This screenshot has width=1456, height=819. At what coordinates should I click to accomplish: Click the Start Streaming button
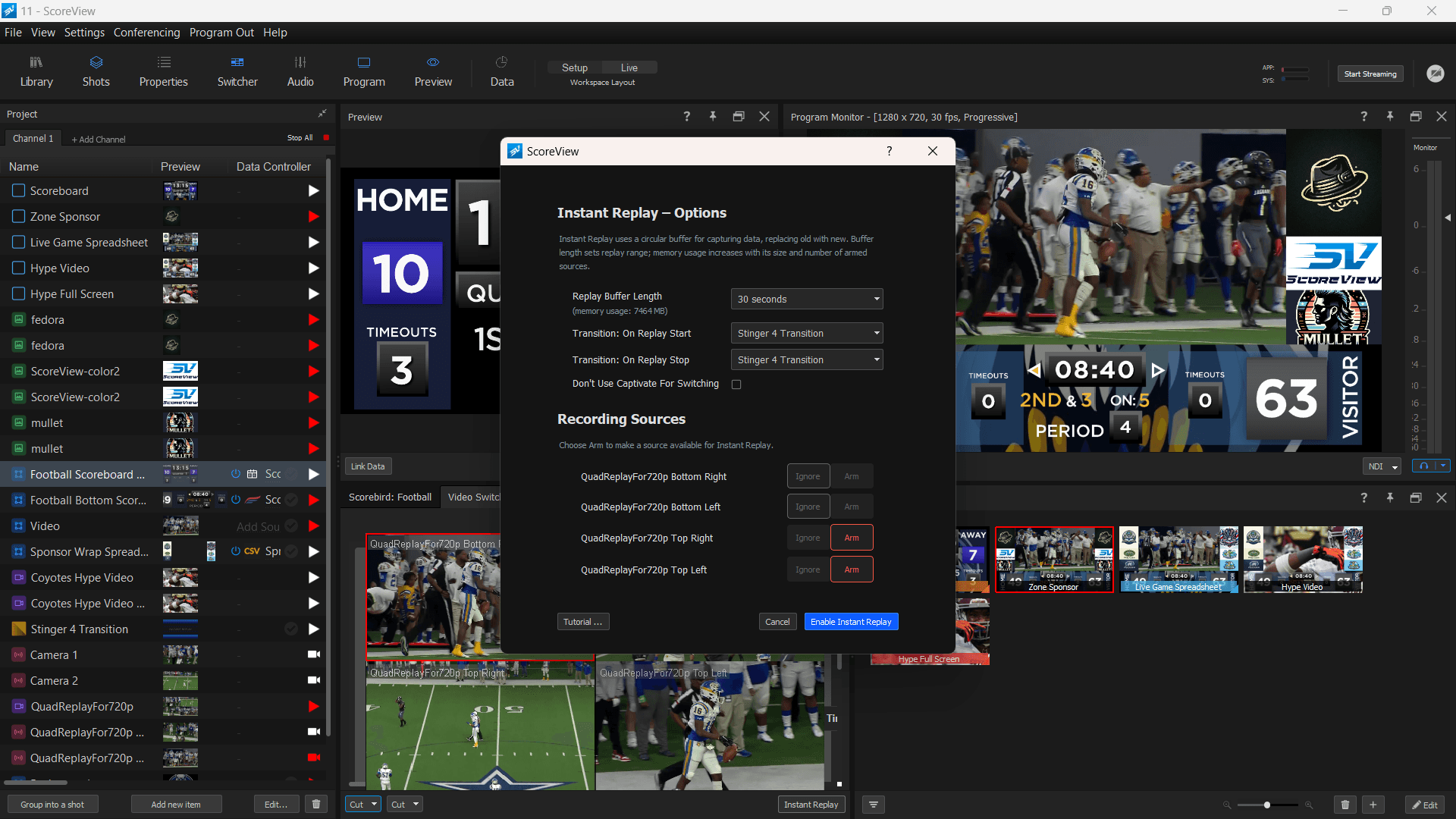pos(1370,74)
